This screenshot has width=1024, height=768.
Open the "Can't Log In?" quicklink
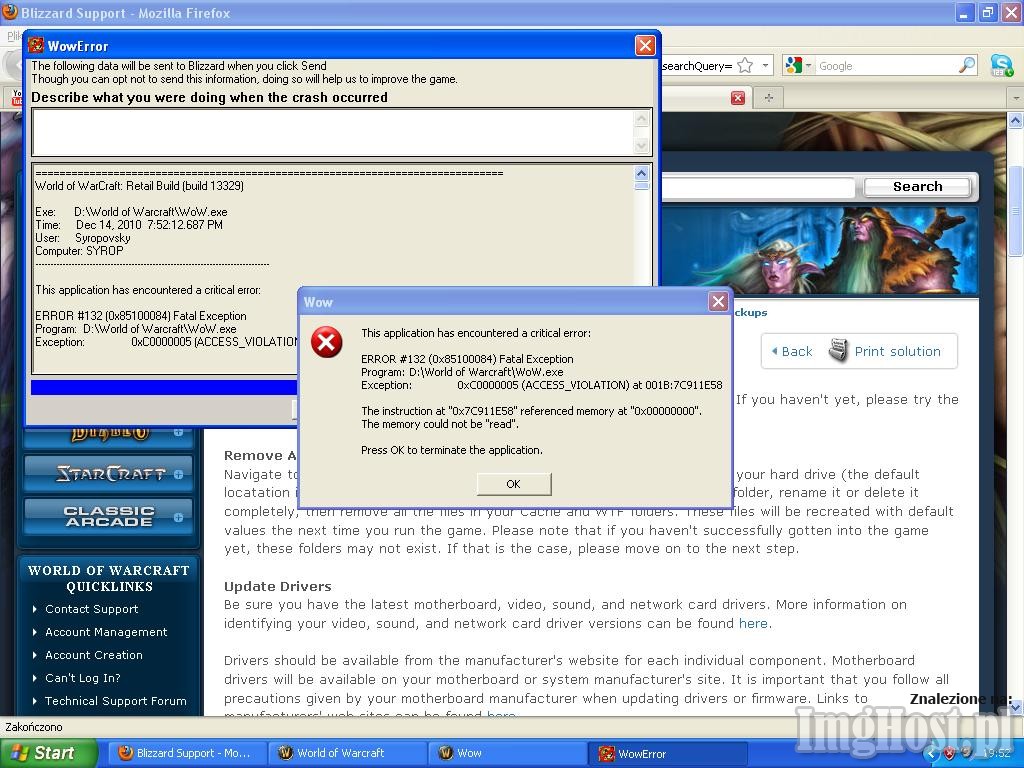coord(82,678)
